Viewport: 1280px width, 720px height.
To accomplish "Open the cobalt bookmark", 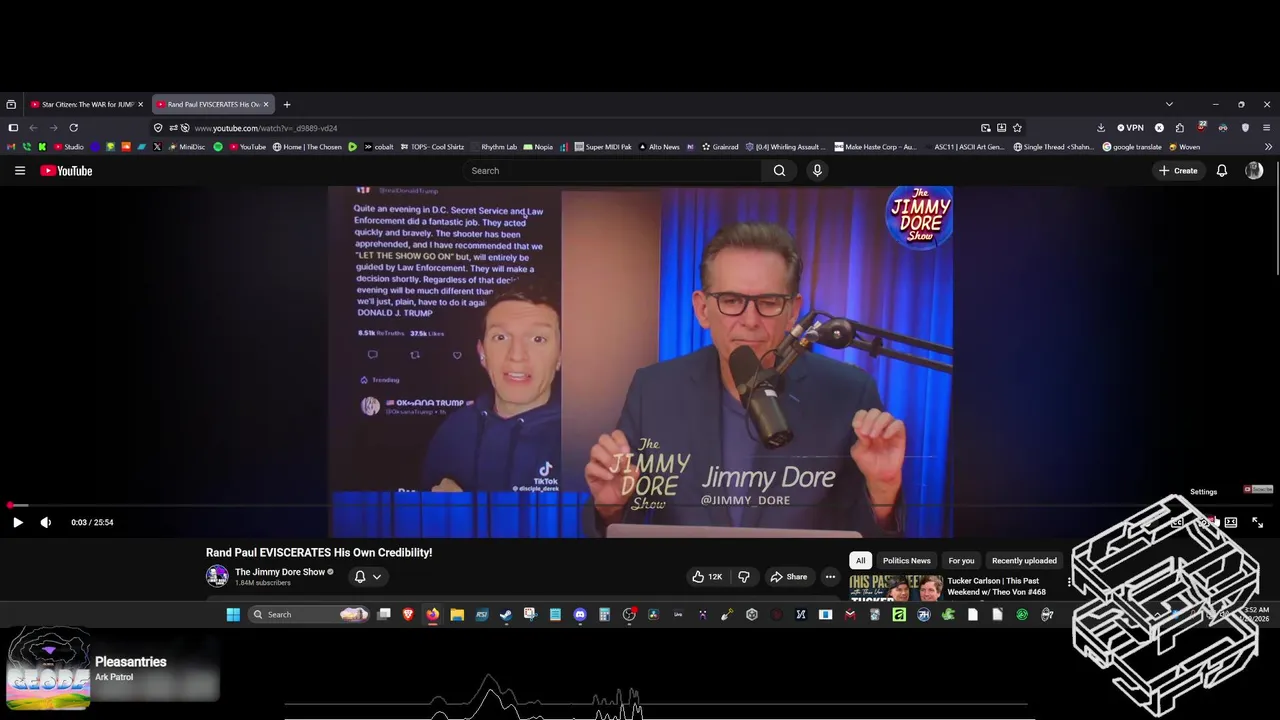I will (x=379, y=147).
